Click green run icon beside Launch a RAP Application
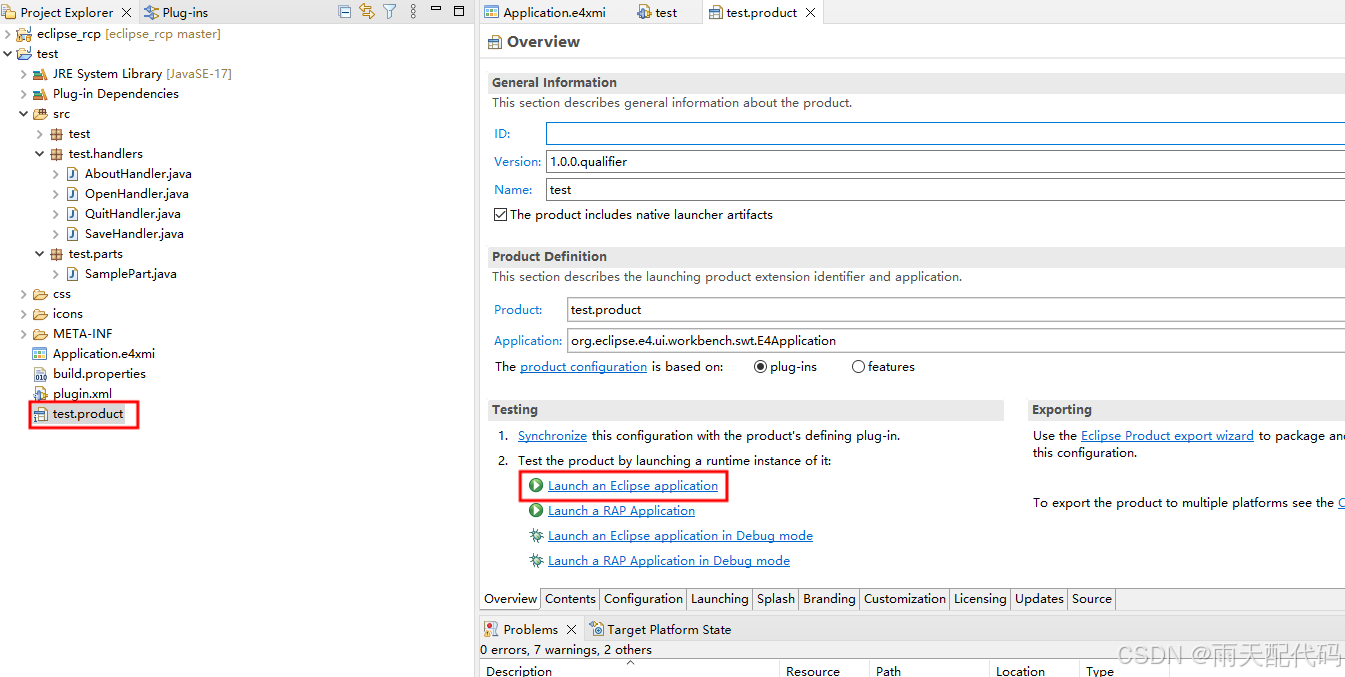The height and width of the screenshot is (677, 1345). pyautogui.click(x=537, y=510)
